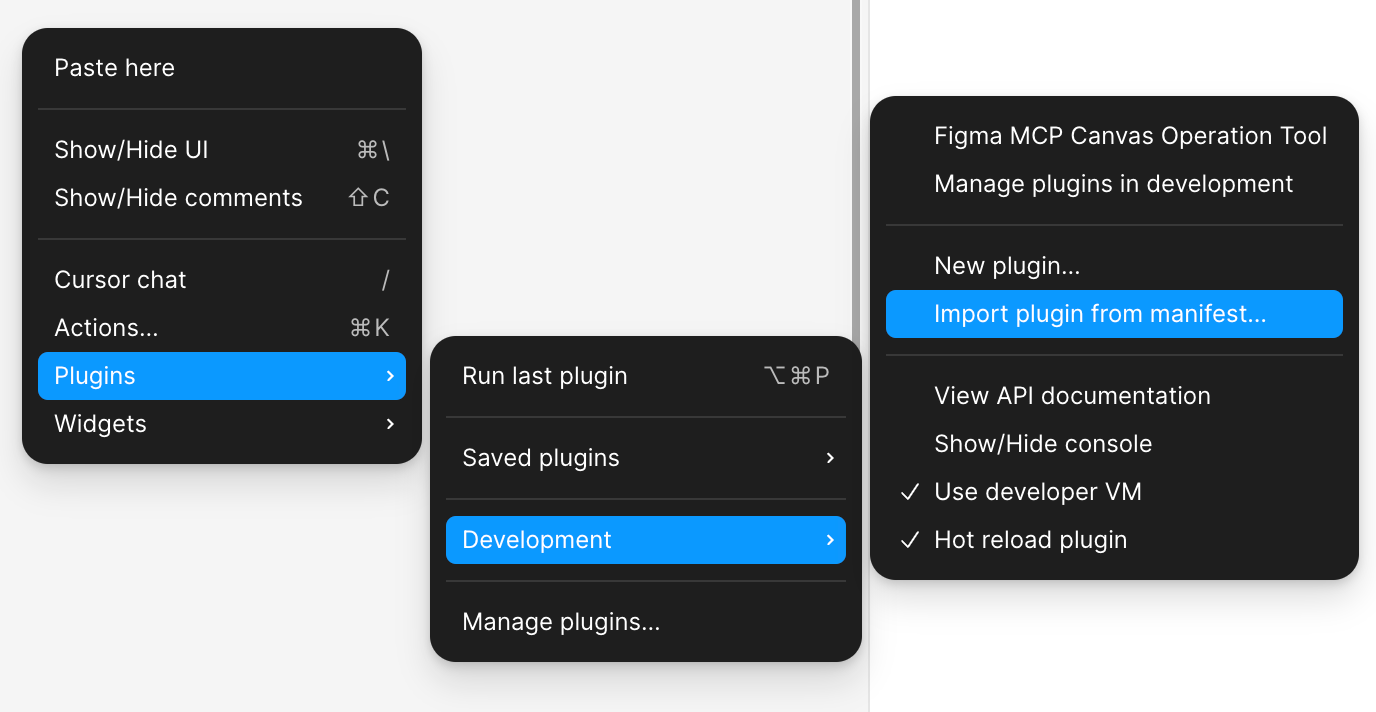Uncheck Use developer VM checkmark
This screenshot has height=712, width=1376.
[910, 492]
